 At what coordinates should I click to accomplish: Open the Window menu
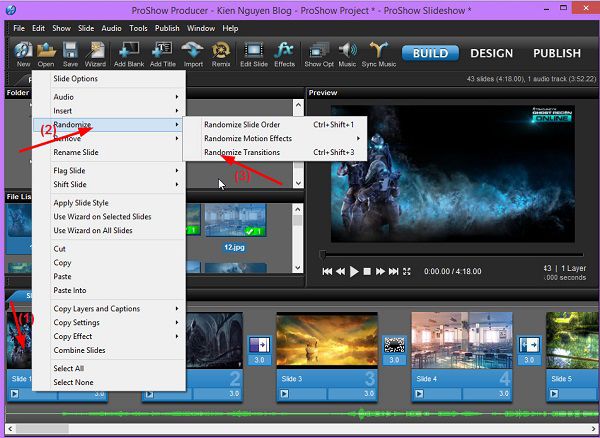point(201,28)
